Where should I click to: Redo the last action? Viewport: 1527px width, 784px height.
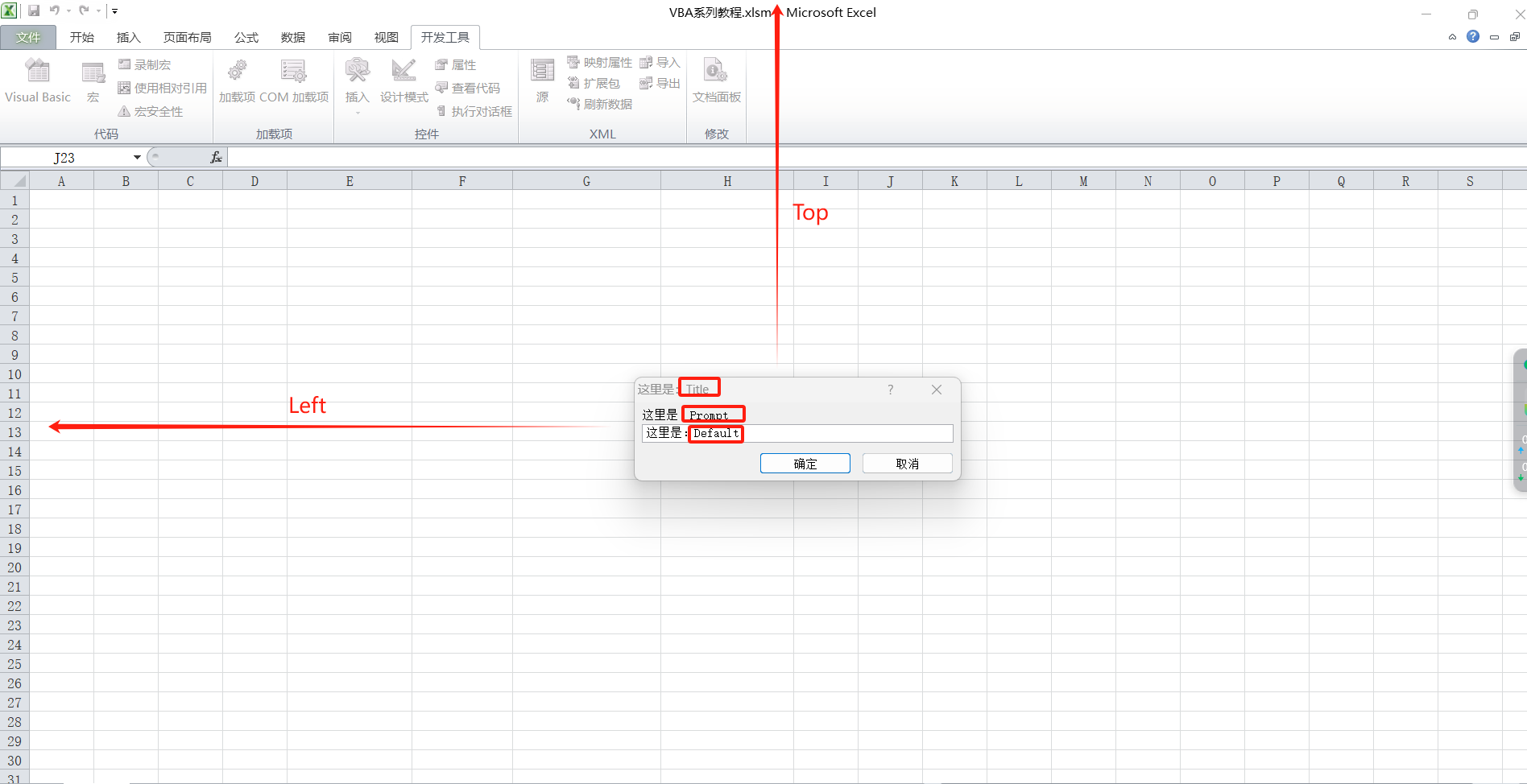[84, 10]
